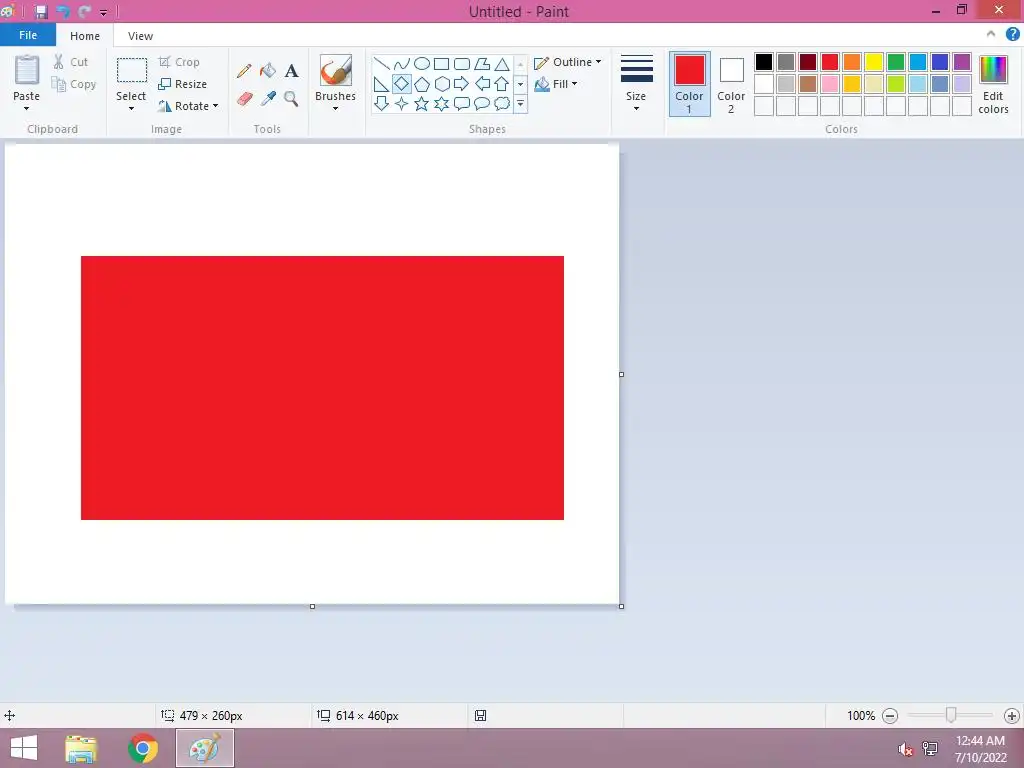Switch to the View tab
The image size is (1024, 768).
140,36
